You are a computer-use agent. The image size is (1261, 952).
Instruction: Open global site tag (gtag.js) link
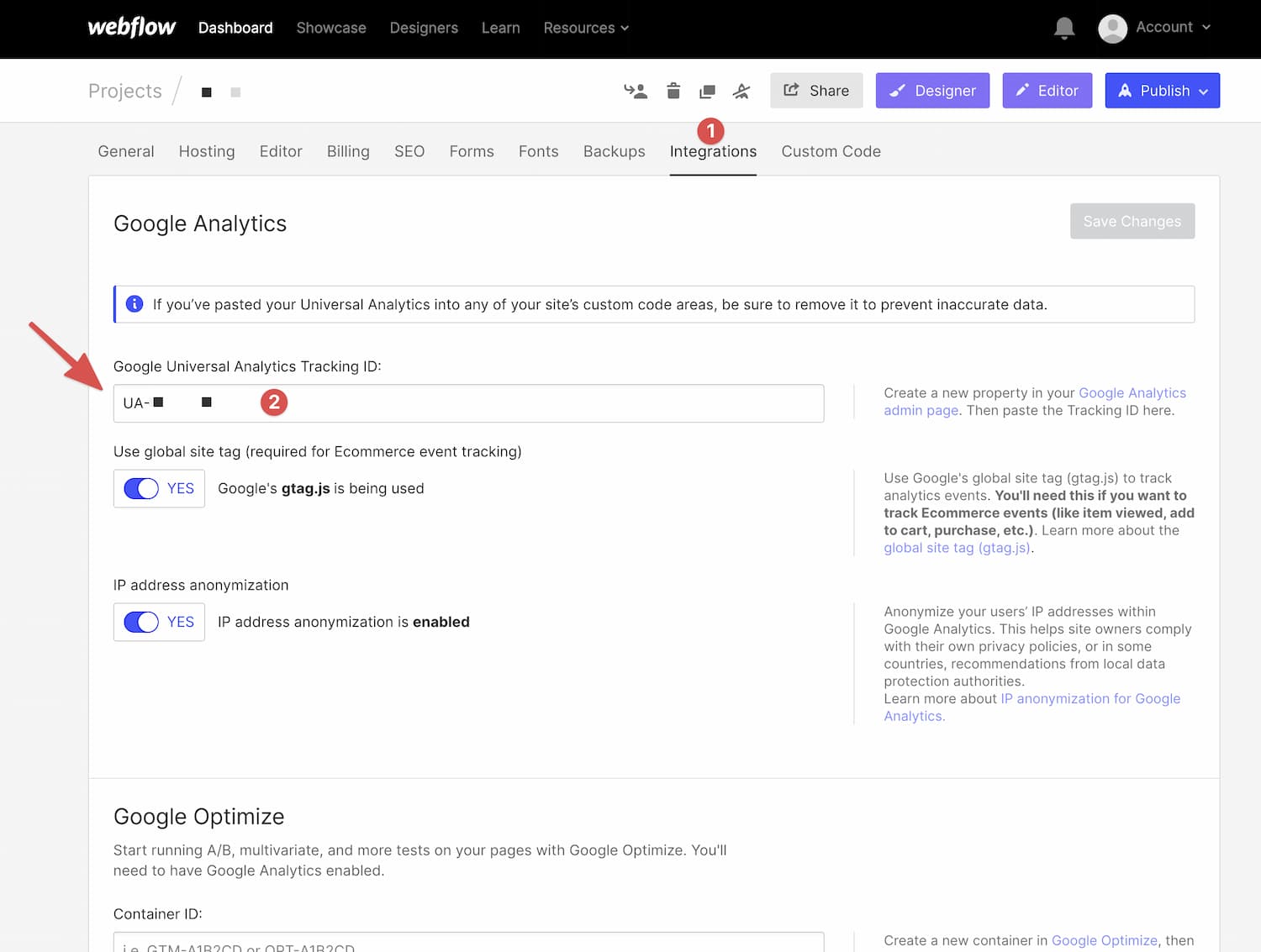(958, 548)
